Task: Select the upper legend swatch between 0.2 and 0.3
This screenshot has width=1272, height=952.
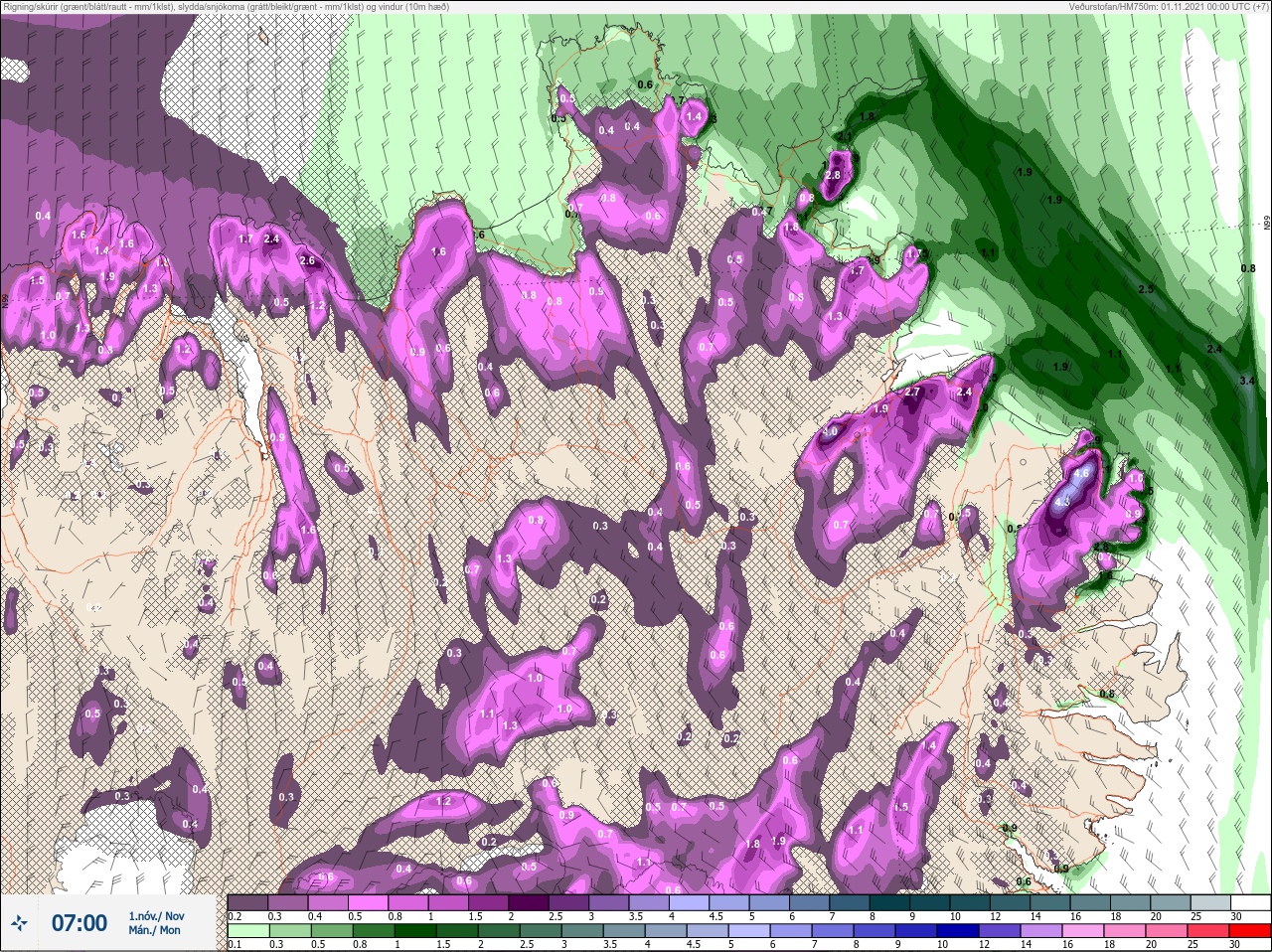Action: click(247, 902)
